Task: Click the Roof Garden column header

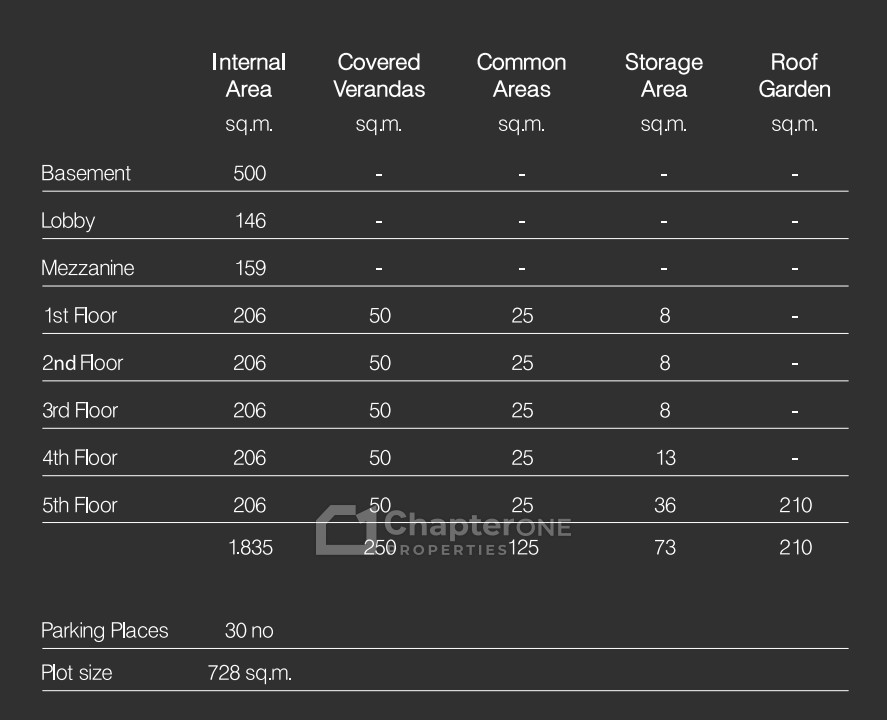Action: pyautogui.click(x=794, y=76)
